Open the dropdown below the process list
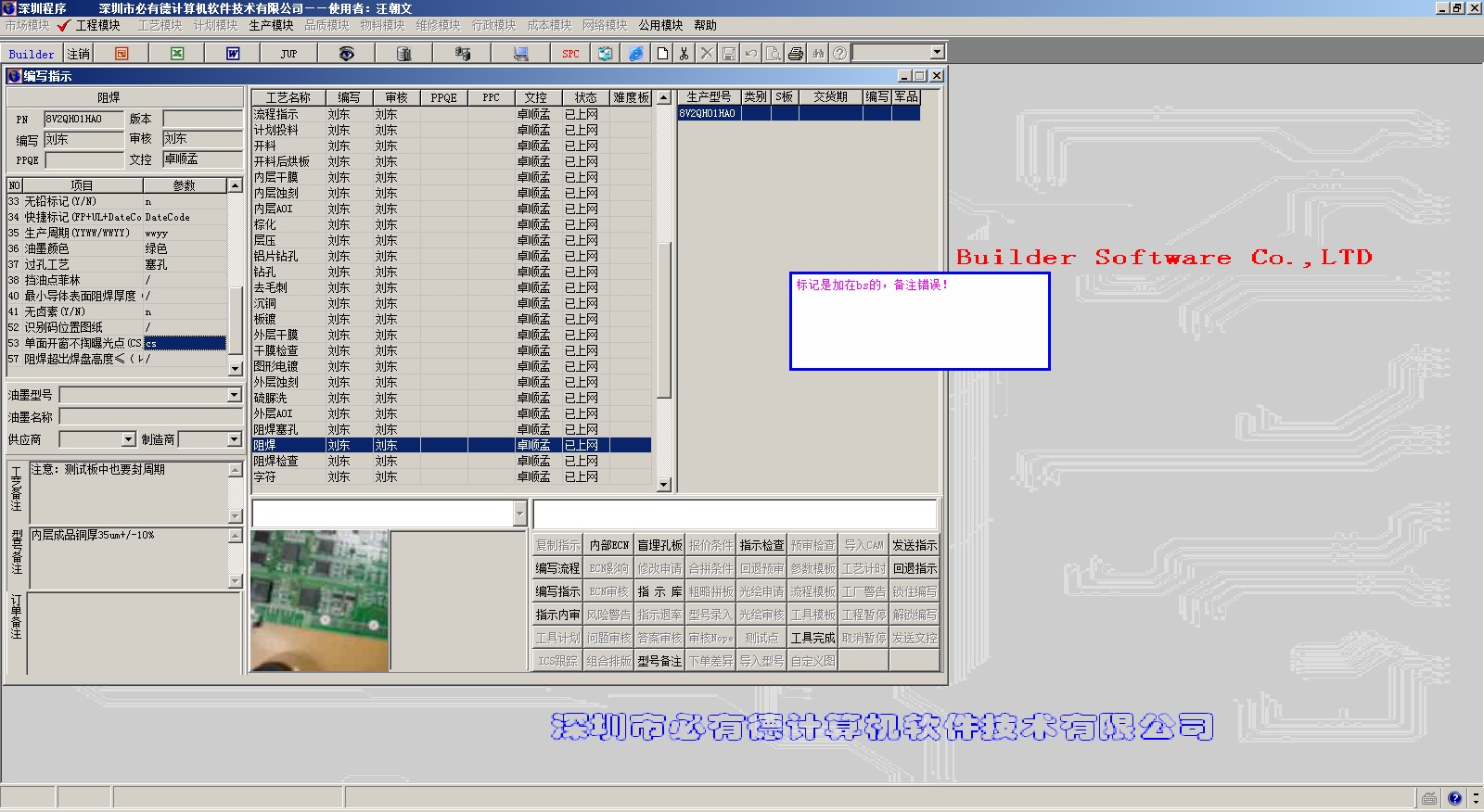 519,514
